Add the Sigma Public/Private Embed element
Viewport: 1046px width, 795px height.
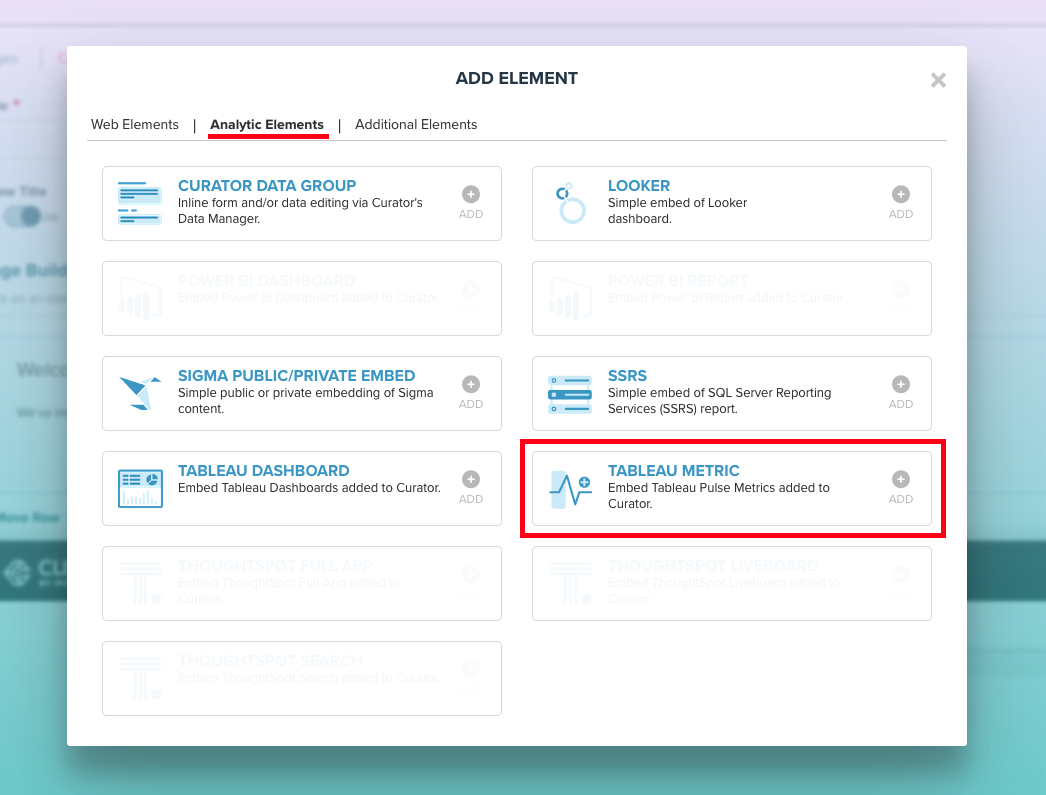(x=471, y=393)
